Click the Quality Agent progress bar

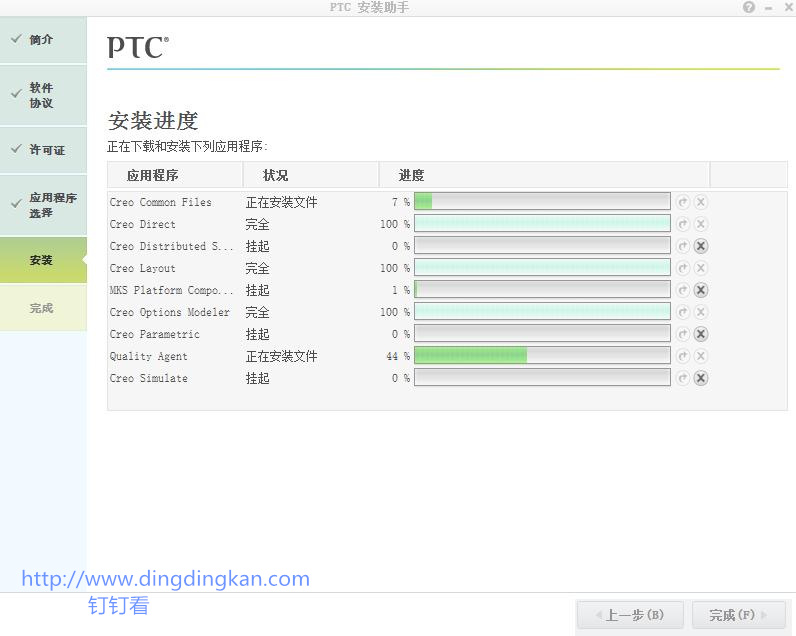coord(542,355)
